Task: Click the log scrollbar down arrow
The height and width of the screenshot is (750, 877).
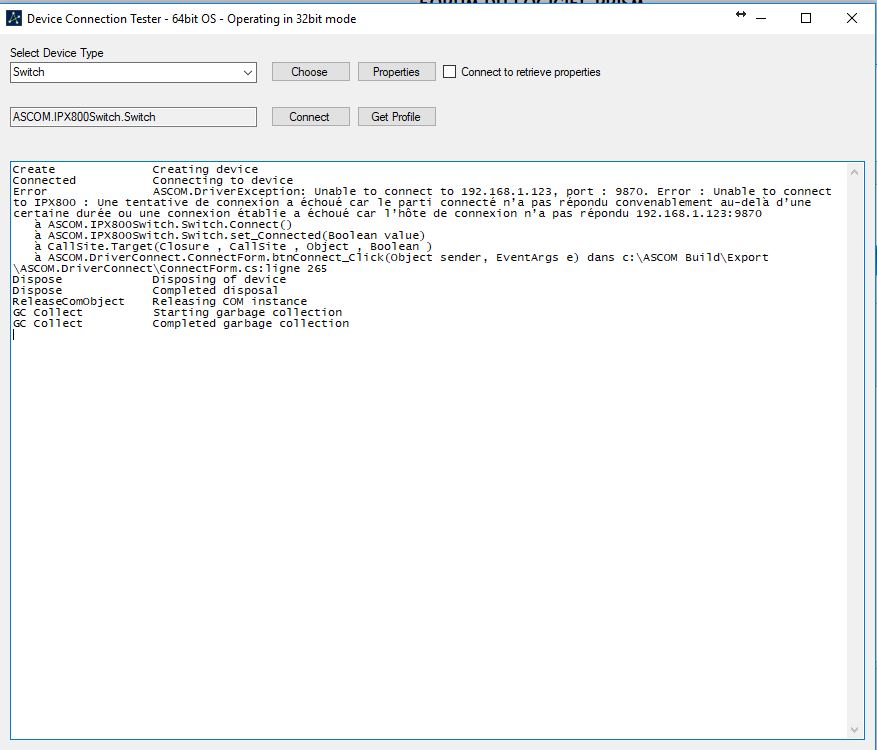Action: click(854, 728)
